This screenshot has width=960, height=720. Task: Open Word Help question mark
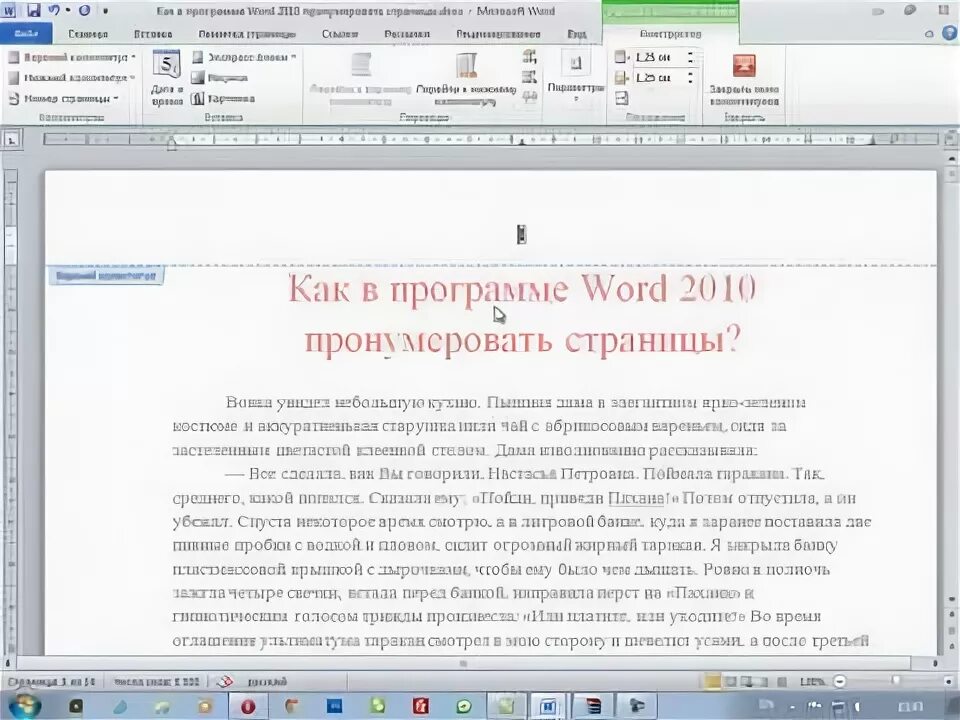(x=950, y=34)
